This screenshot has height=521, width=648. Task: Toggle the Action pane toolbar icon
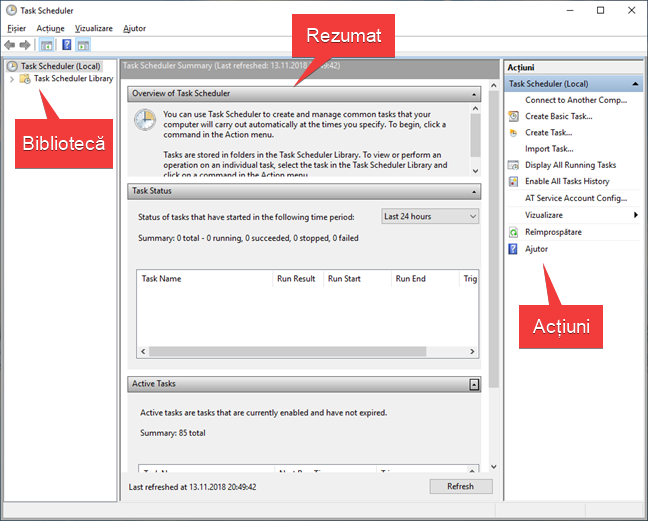point(83,45)
